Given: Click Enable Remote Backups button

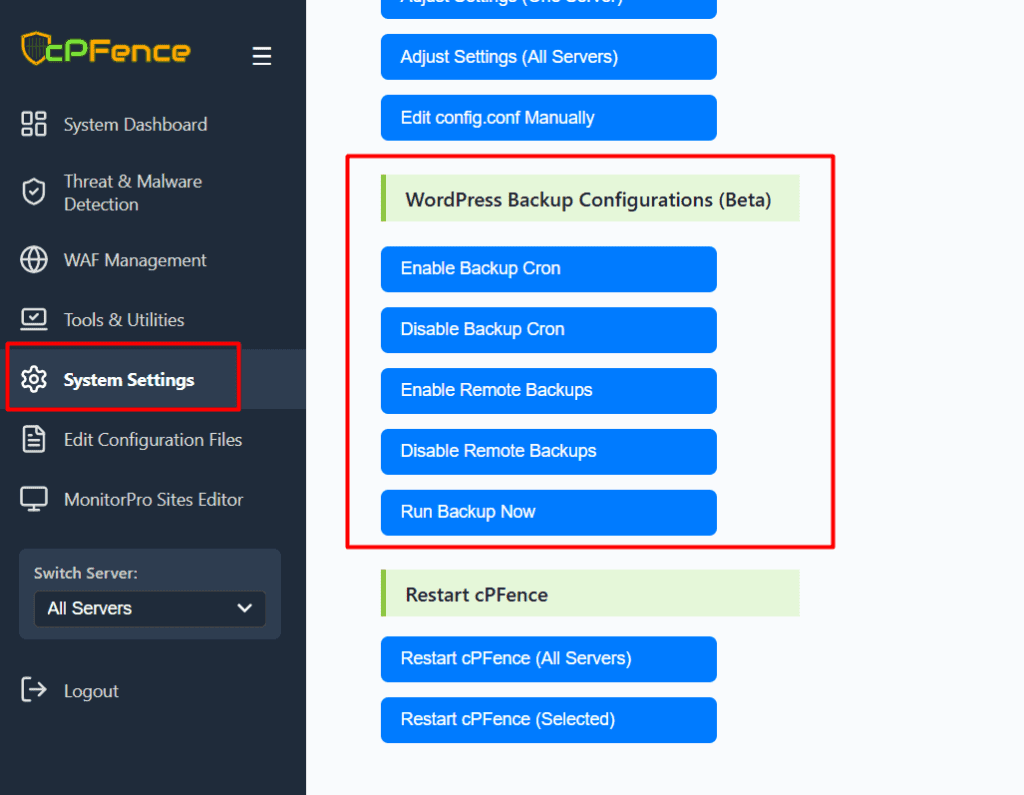Looking at the screenshot, I should tap(548, 390).
